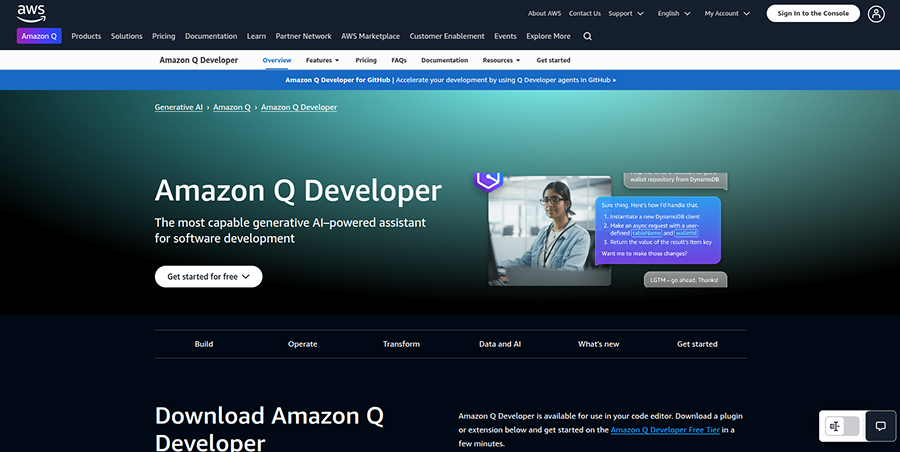Open the top-bar Pricing menu
This screenshot has height=452, width=900.
164,36
